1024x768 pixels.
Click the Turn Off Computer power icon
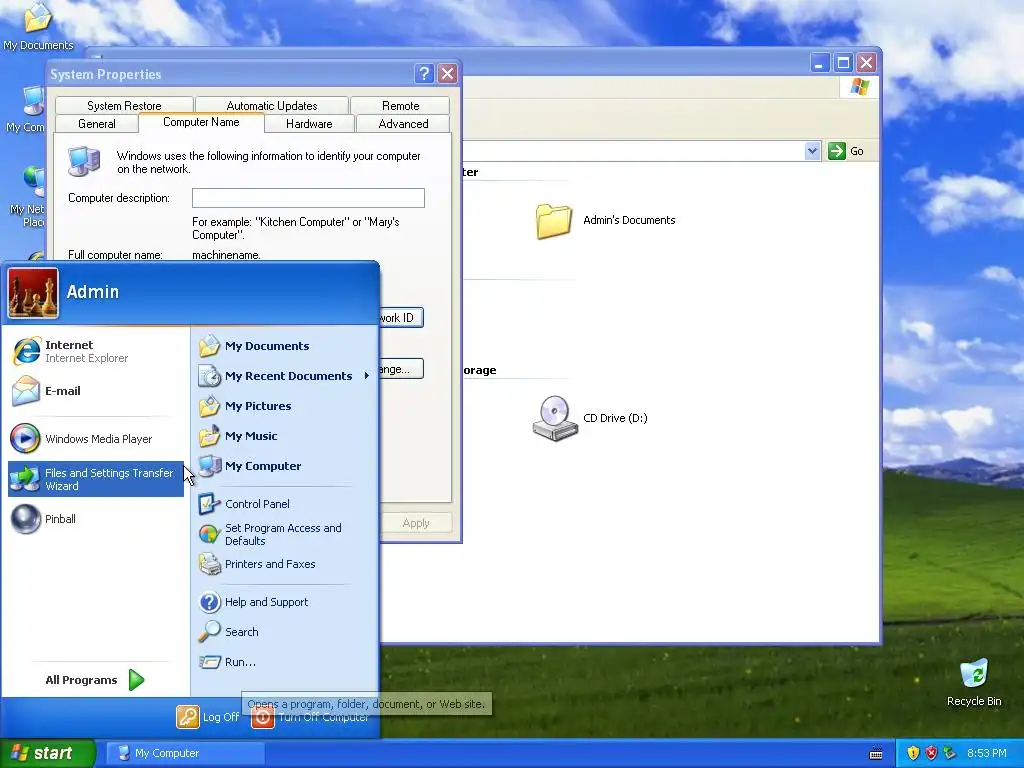pyautogui.click(x=263, y=718)
